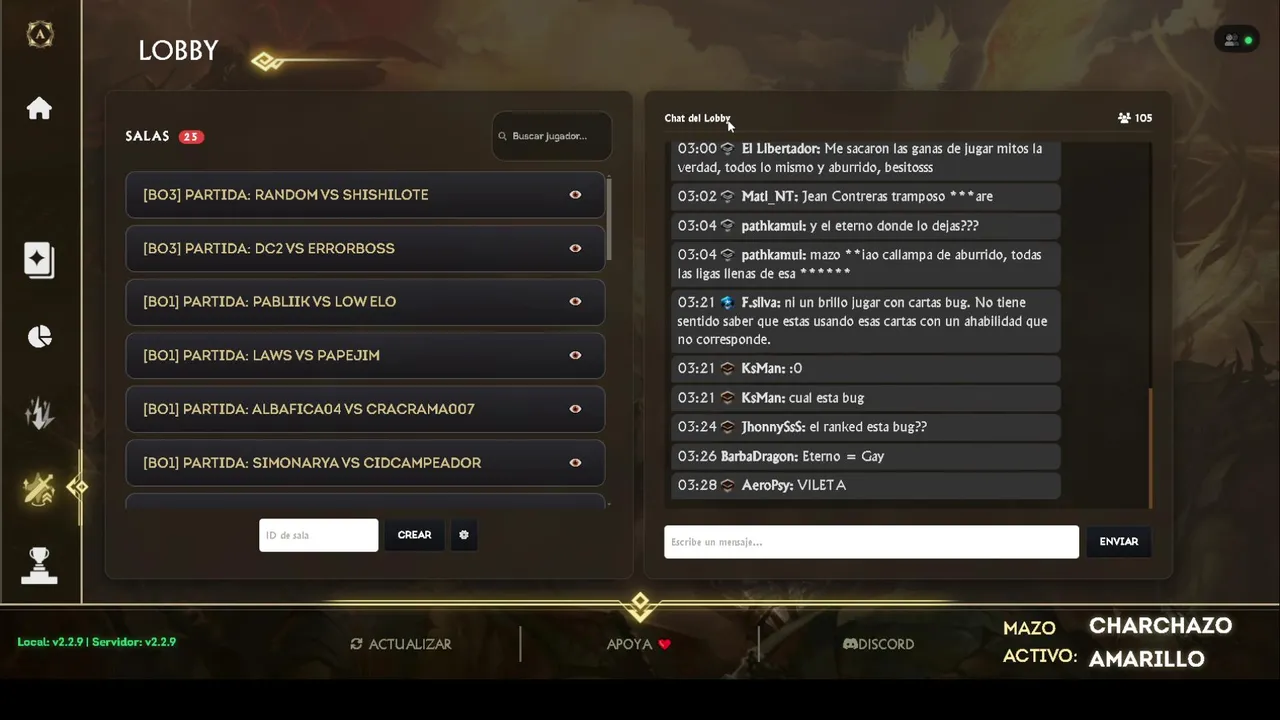The image size is (1280, 720).
Task: Select the crossed swords lobby icon
Action: pos(39,489)
